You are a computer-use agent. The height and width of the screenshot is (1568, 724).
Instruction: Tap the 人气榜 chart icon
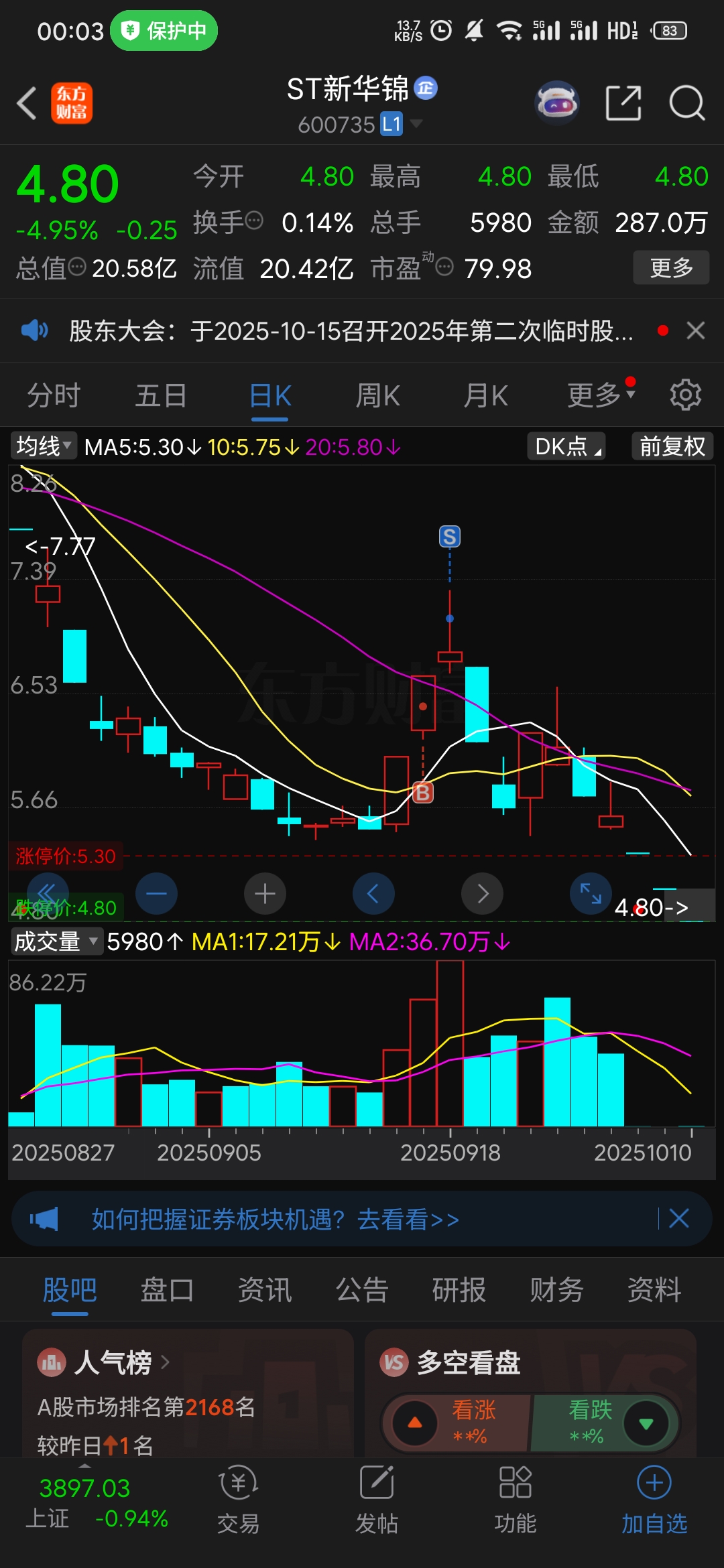pyautogui.click(x=52, y=1362)
